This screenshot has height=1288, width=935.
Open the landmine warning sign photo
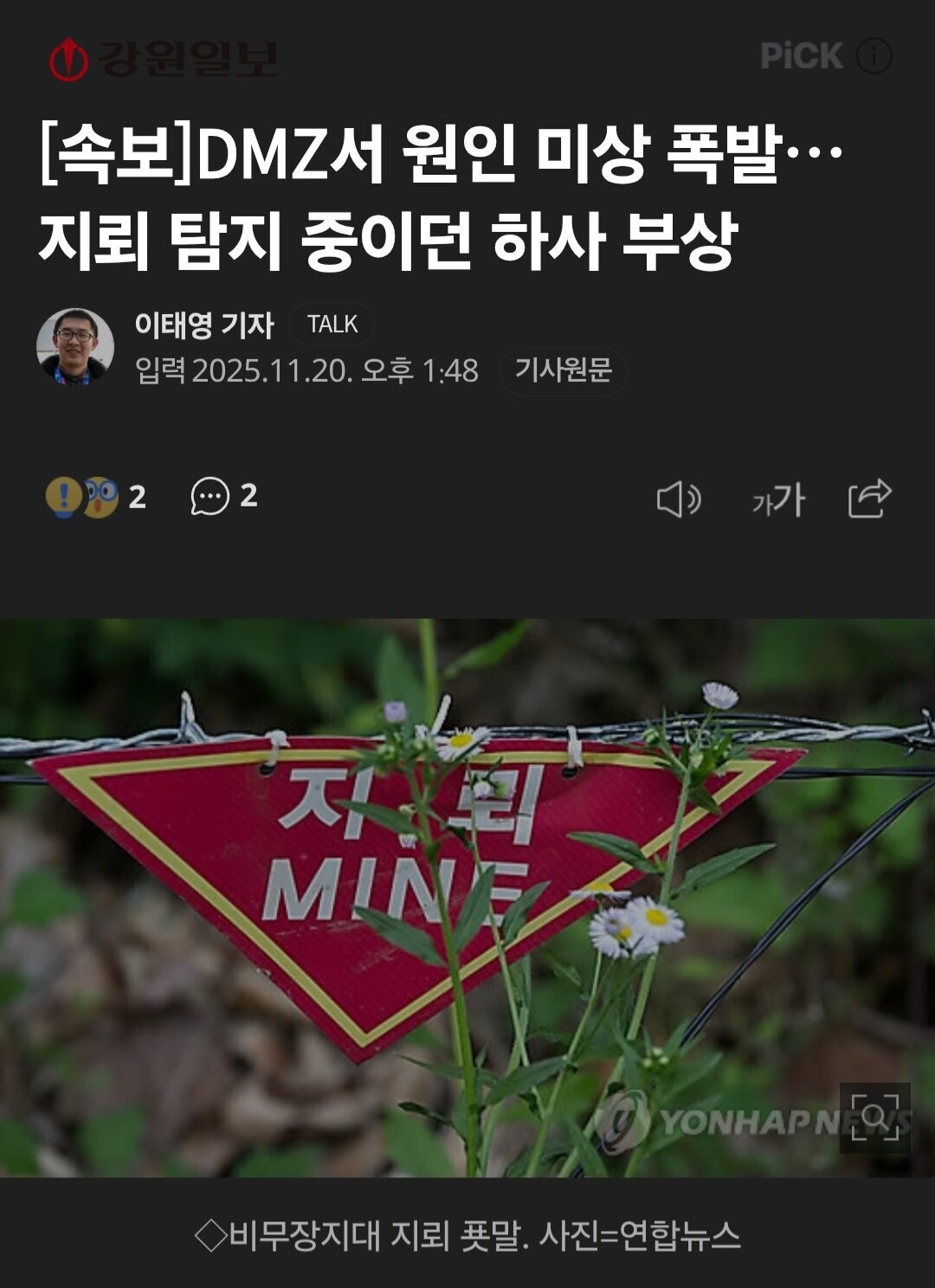[x=467, y=898]
